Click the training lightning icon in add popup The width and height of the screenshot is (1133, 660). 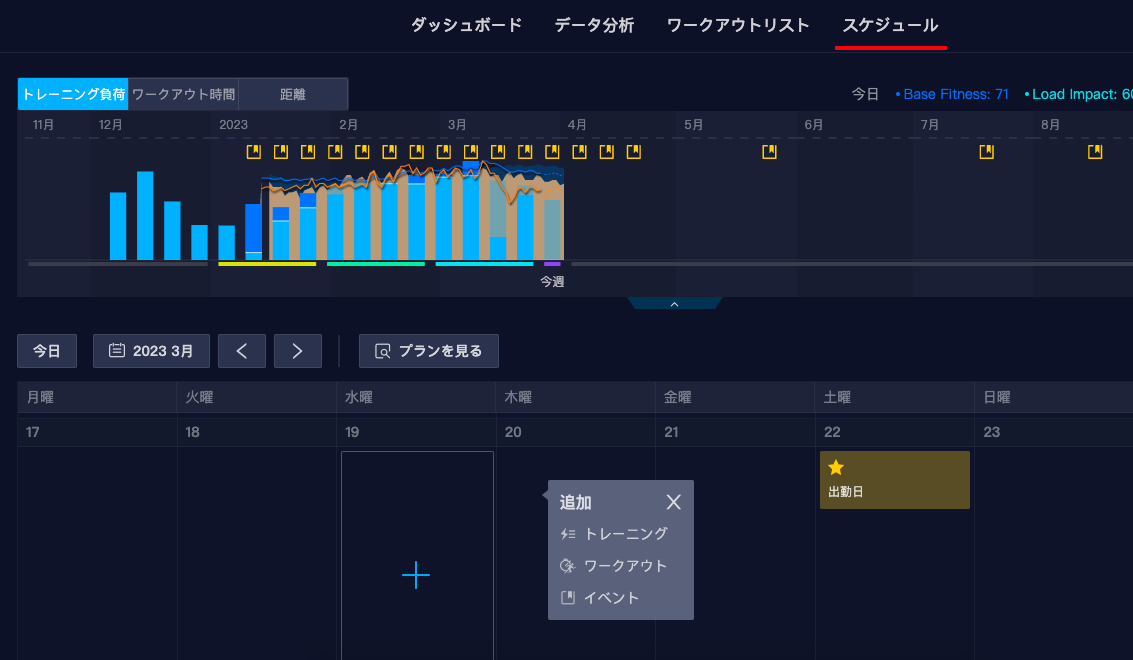tap(568, 534)
